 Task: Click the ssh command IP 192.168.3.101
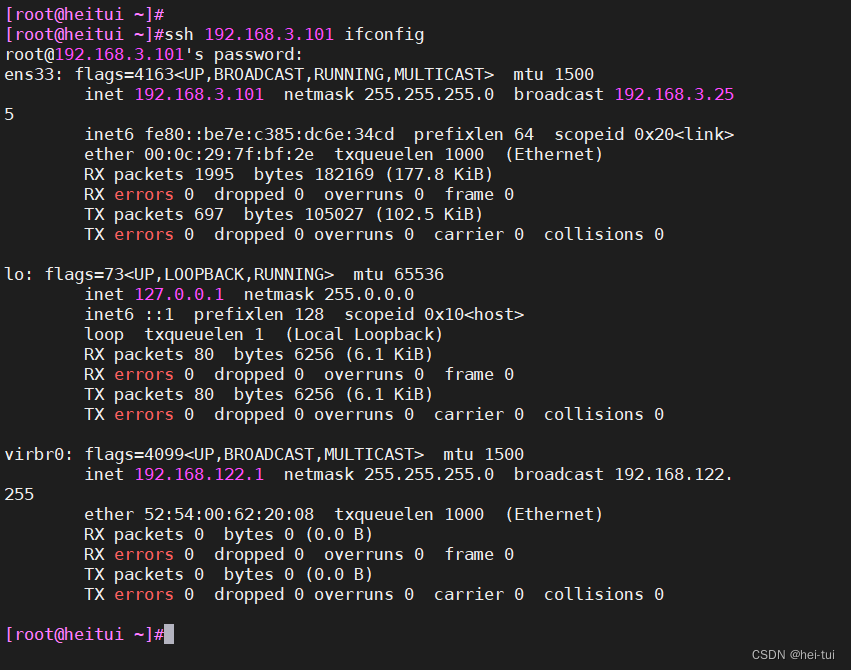pyautogui.click(x=269, y=34)
